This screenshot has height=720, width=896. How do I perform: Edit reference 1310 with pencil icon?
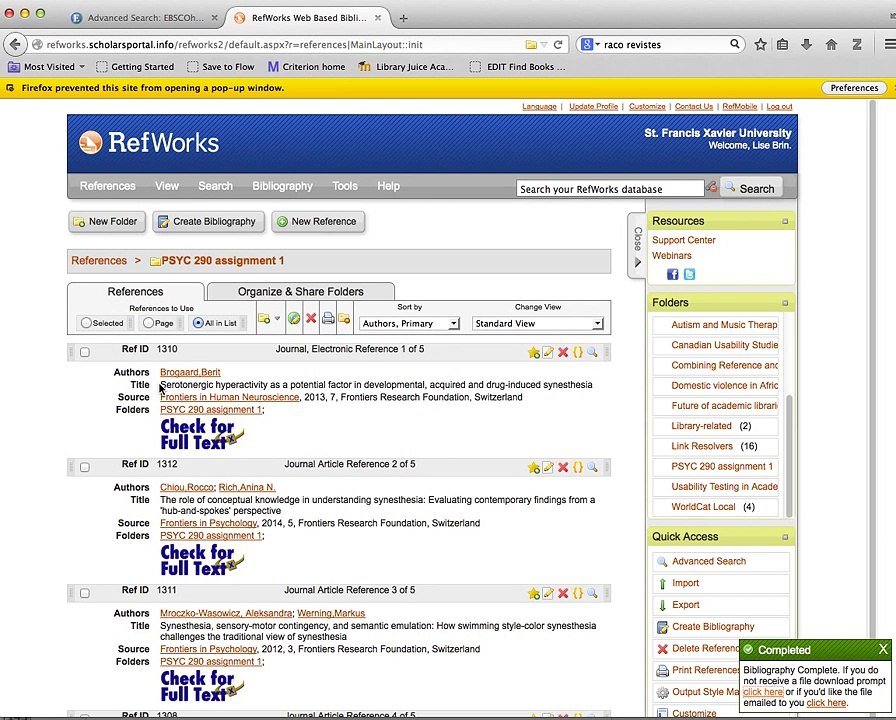pos(548,352)
